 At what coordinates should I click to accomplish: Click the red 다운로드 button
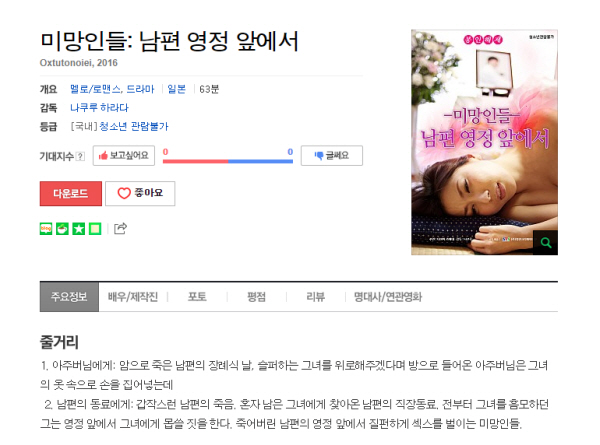click(x=71, y=193)
